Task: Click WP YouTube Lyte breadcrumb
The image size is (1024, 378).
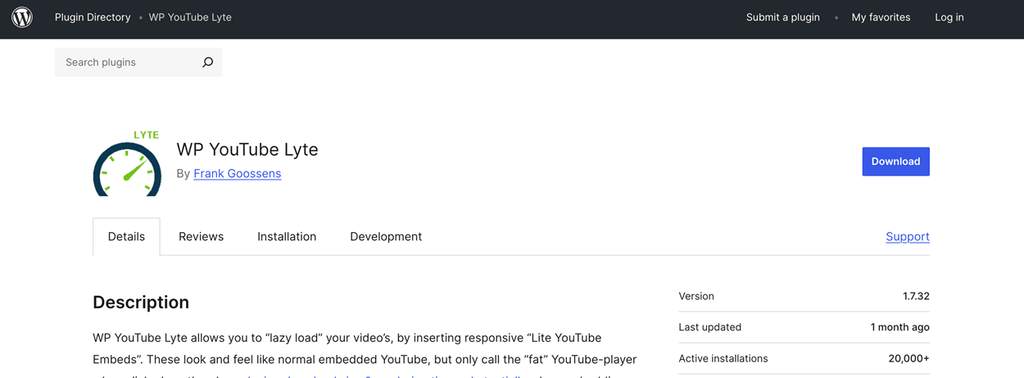Action: (x=190, y=18)
